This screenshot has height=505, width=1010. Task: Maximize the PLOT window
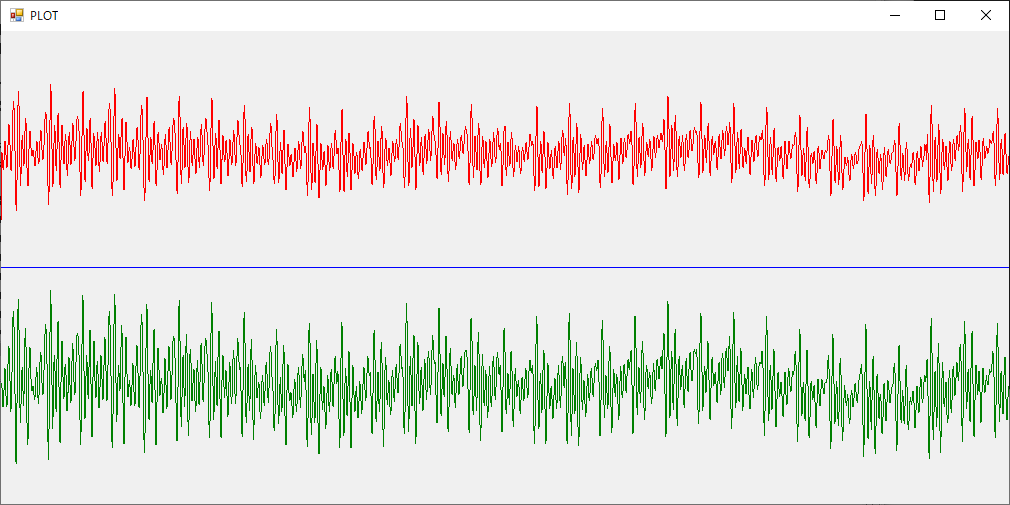pos(940,15)
